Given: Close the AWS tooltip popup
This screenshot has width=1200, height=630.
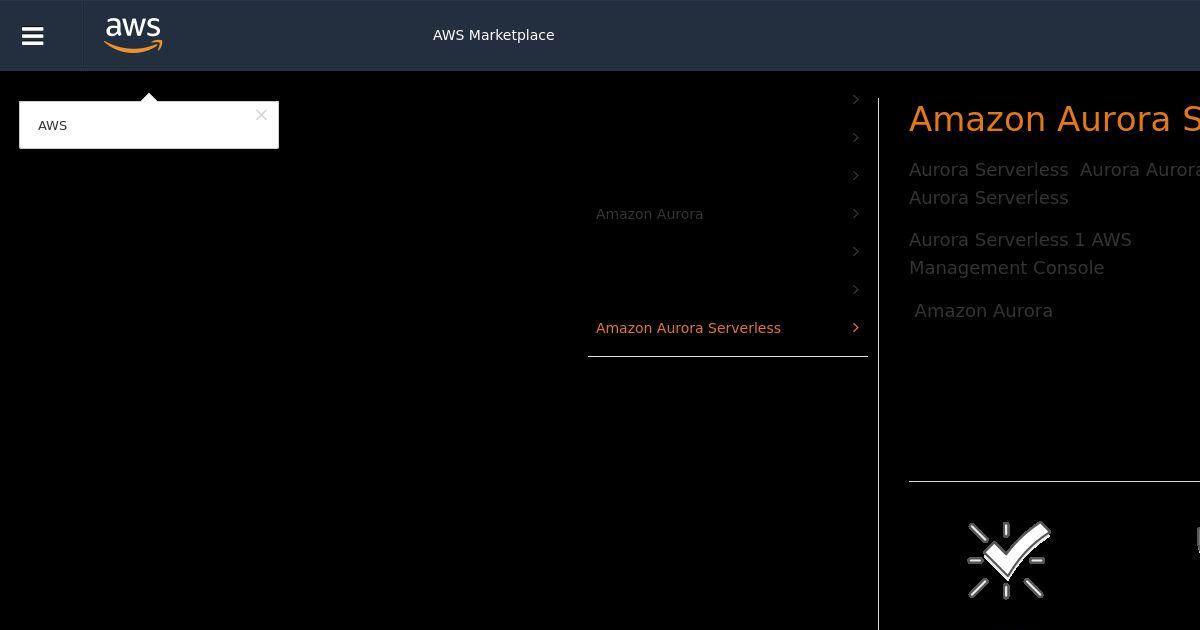Looking at the screenshot, I should [261, 115].
